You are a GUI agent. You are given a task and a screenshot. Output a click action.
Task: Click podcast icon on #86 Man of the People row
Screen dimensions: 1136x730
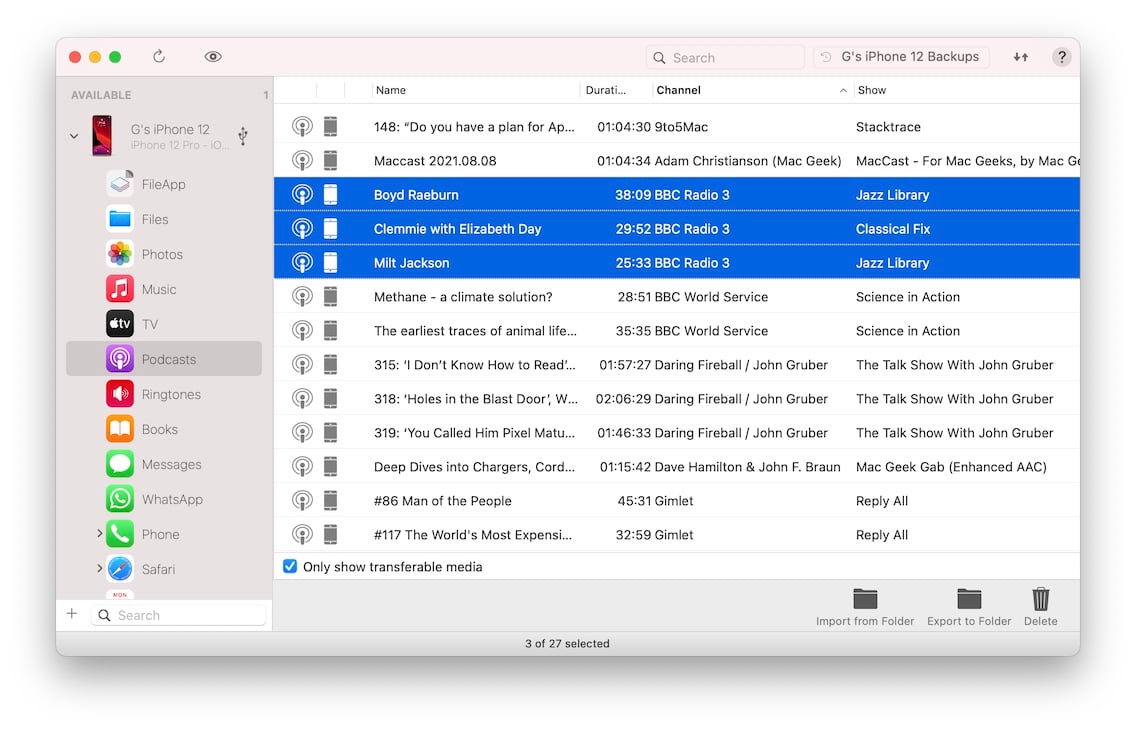point(302,500)
